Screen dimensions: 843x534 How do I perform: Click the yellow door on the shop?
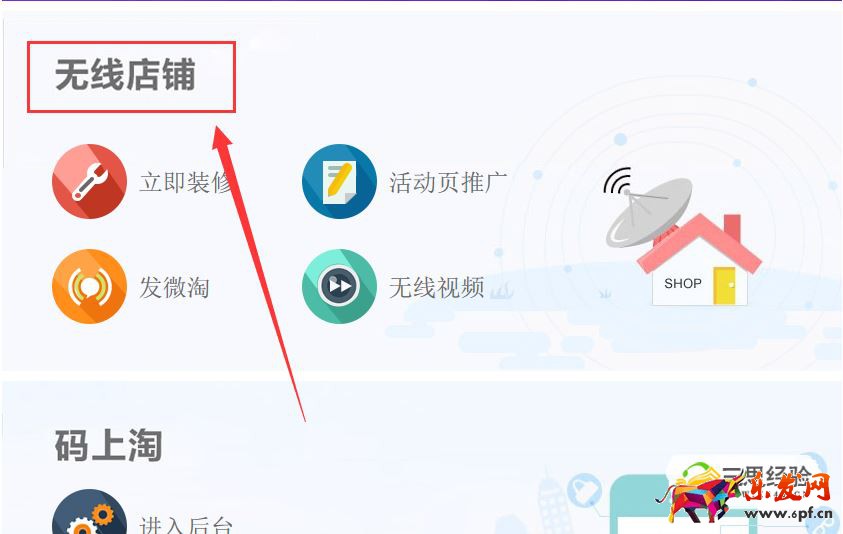tap(724, 286)
